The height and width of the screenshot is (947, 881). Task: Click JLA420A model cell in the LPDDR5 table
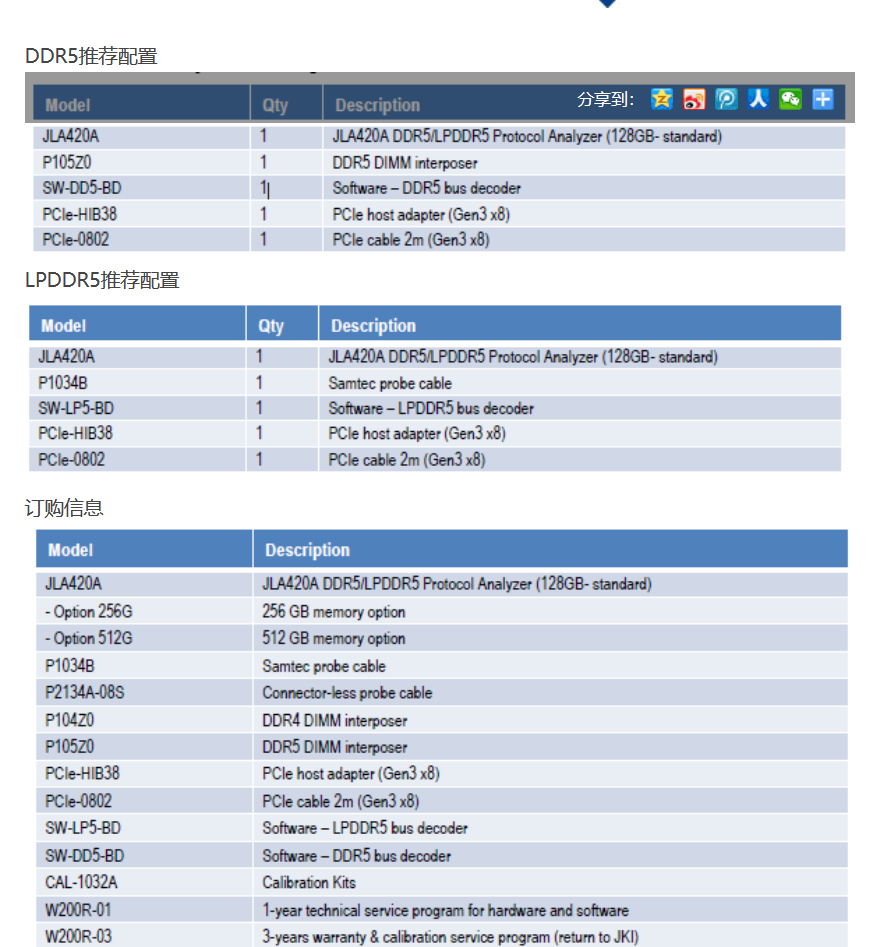[66, 357]
